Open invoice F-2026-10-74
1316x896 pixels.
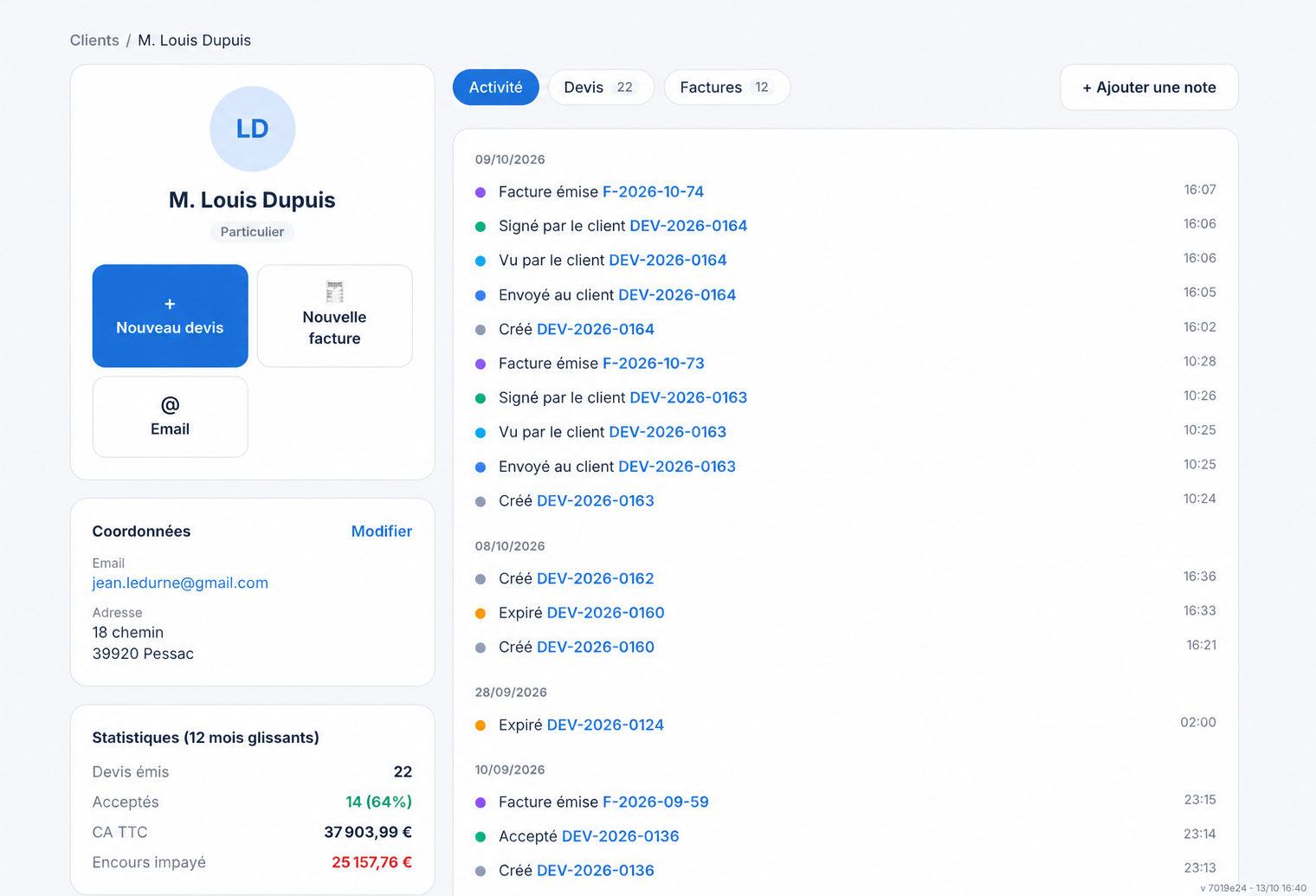point(653,191)
